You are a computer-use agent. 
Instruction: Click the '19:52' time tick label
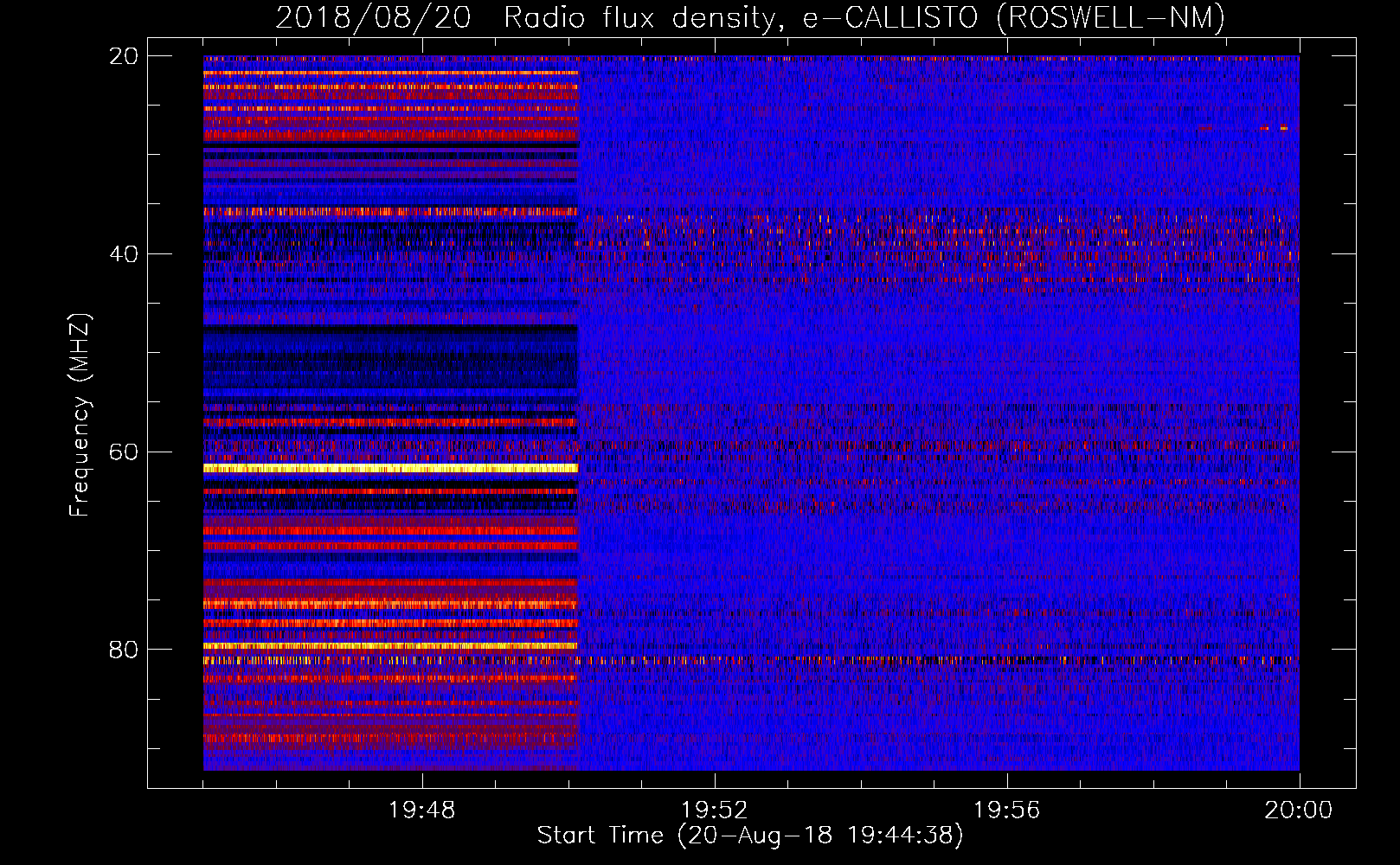tap(714, 811)
